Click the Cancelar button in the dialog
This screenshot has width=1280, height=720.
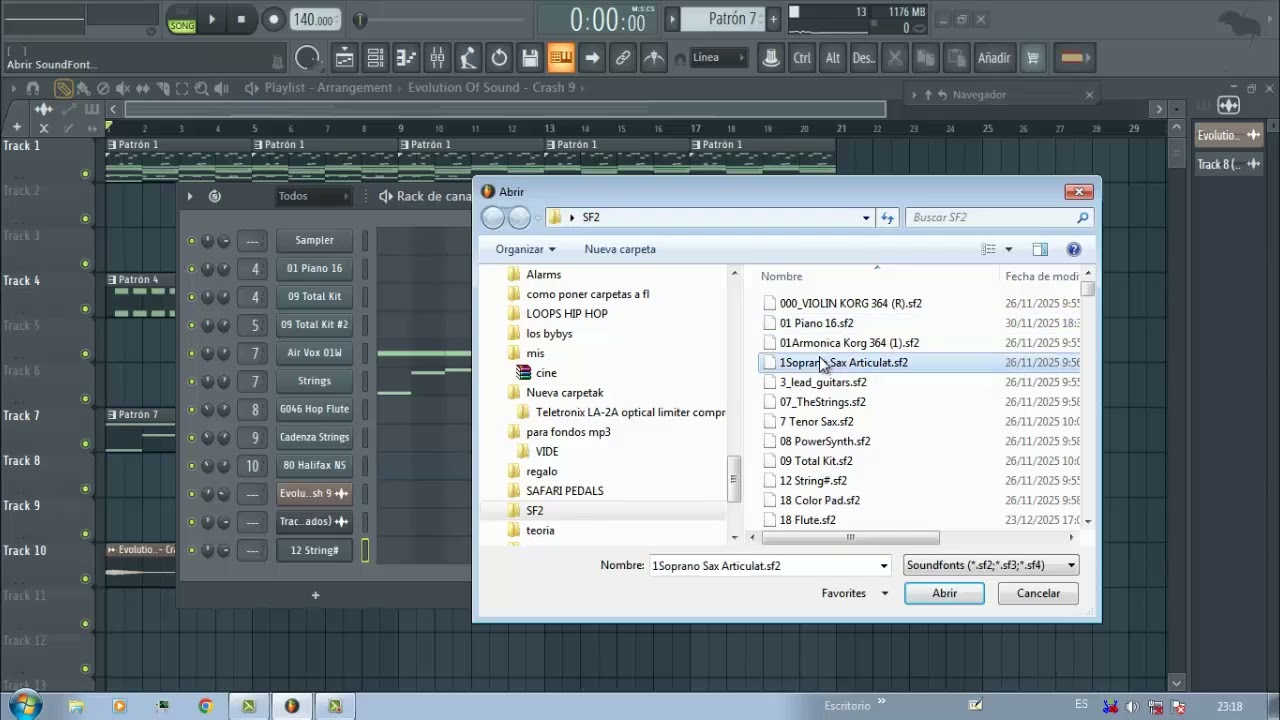pos(1038,593)
